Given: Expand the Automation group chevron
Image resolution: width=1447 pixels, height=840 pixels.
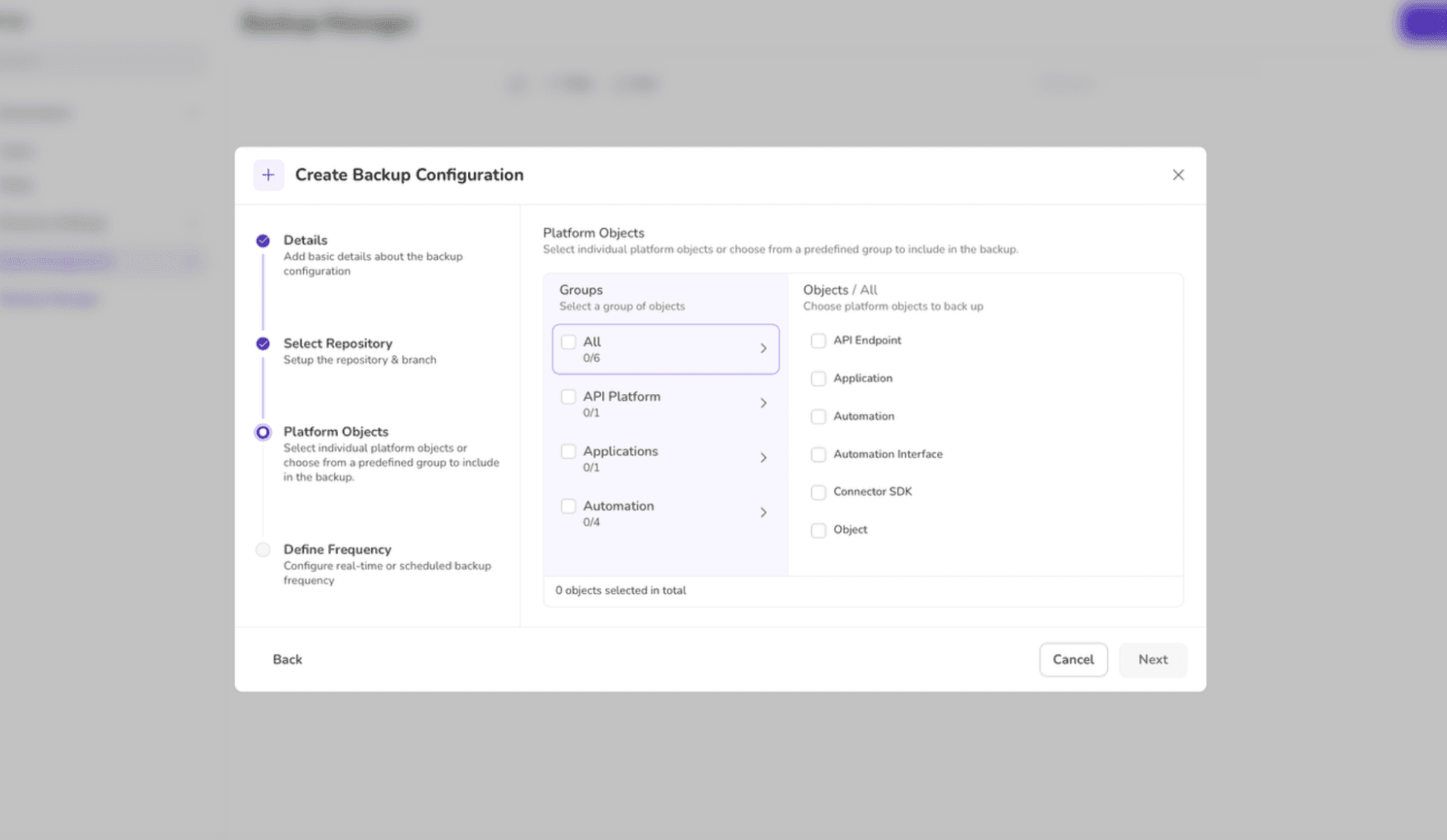Looking at the screenshot, I should point(763,512).
